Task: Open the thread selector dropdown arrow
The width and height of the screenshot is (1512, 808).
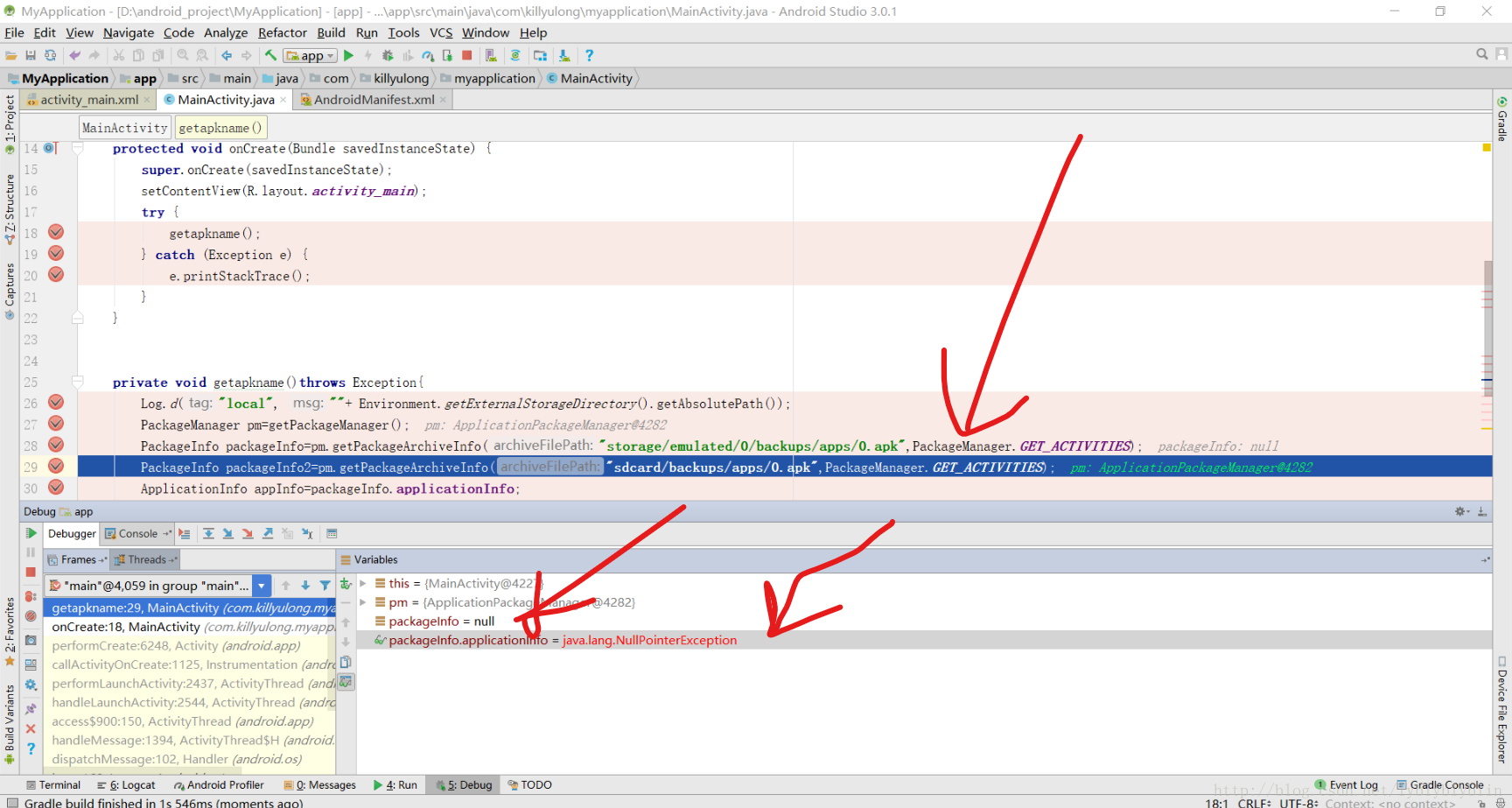Action: pos(262,586)
